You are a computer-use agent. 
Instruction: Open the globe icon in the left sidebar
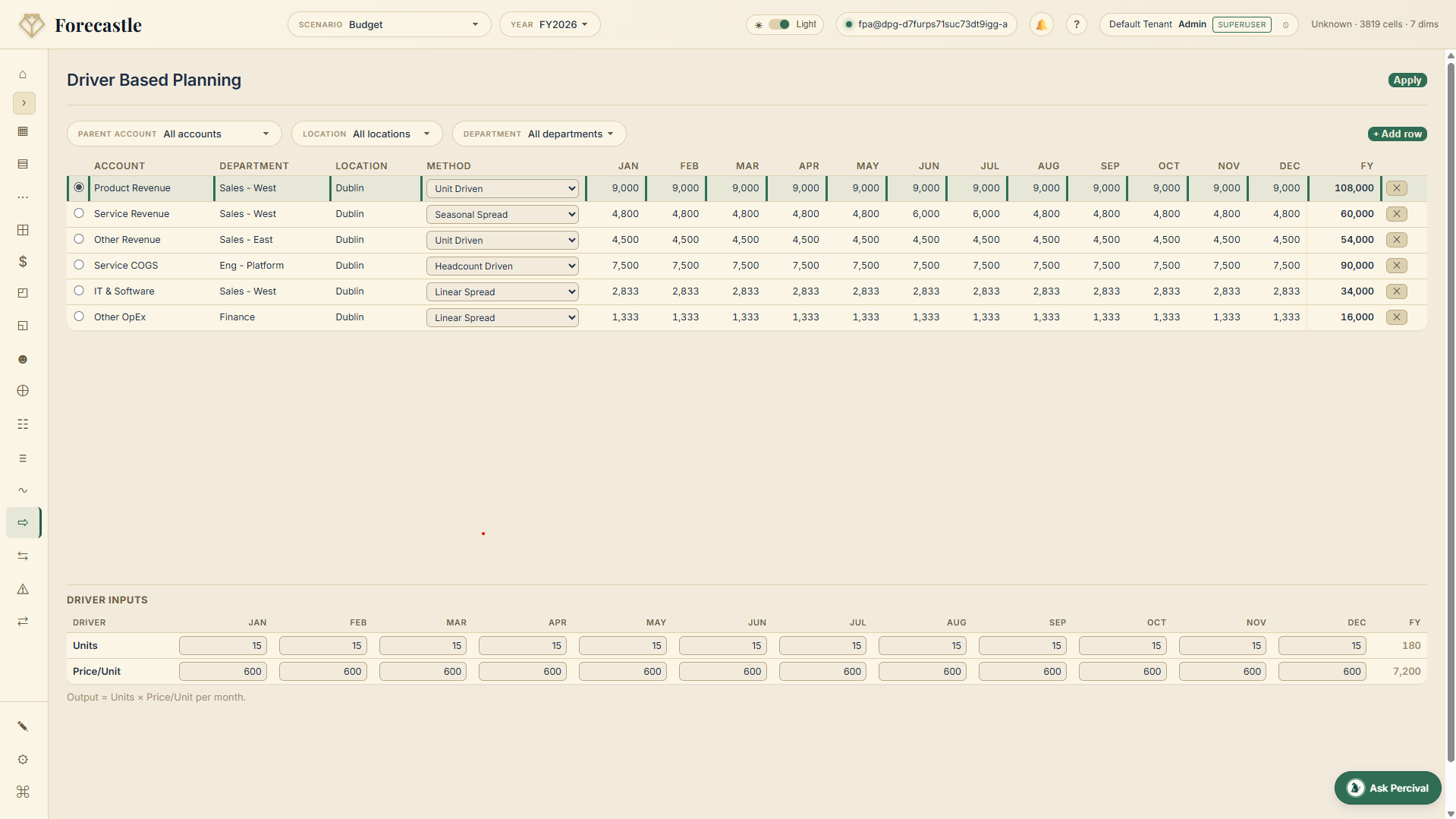tap(23, 391)
